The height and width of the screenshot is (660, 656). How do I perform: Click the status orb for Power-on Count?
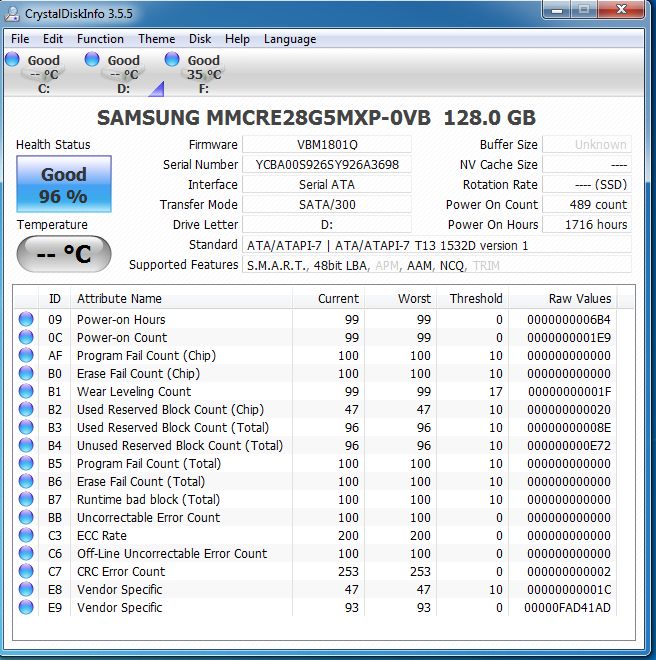26,337
